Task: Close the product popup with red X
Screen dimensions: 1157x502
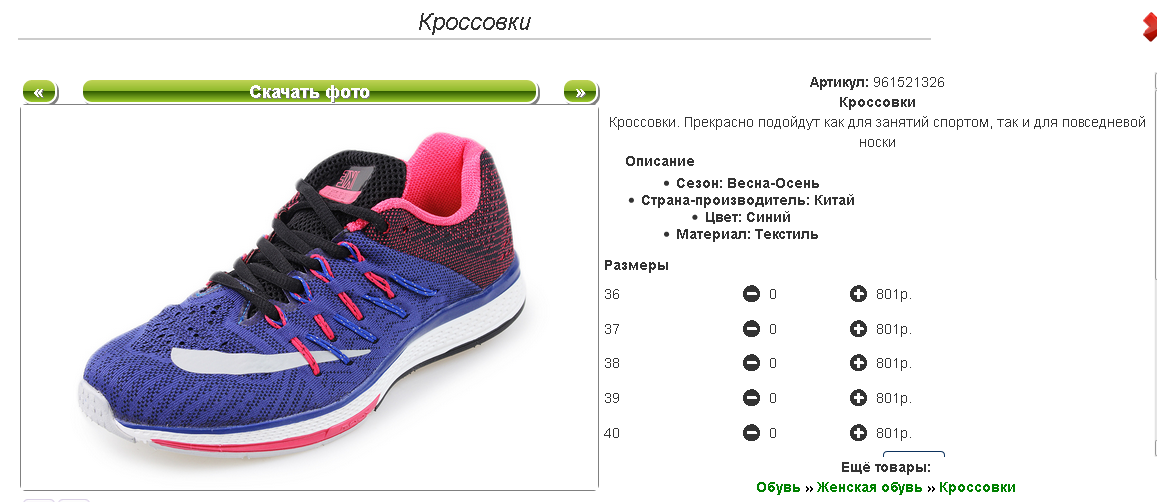Action: click(1150, 28)
